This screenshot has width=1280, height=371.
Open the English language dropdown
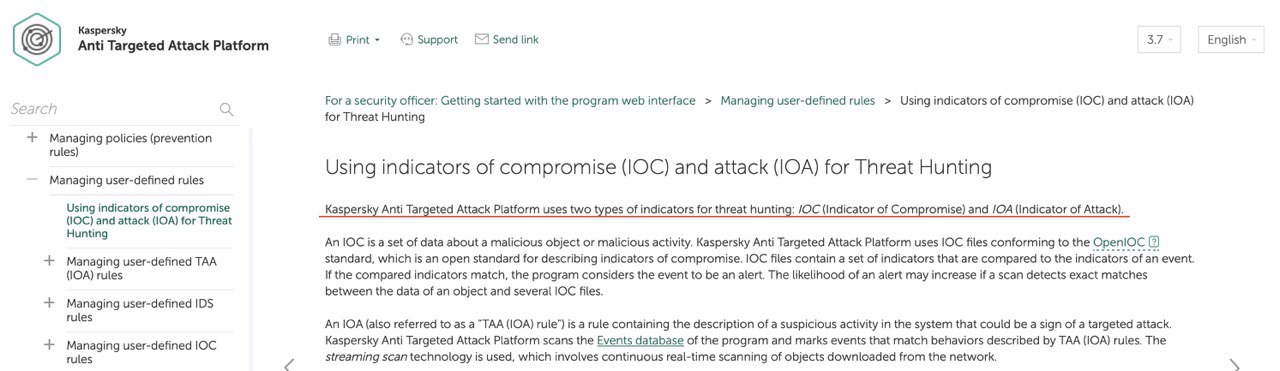(1231, 40)
